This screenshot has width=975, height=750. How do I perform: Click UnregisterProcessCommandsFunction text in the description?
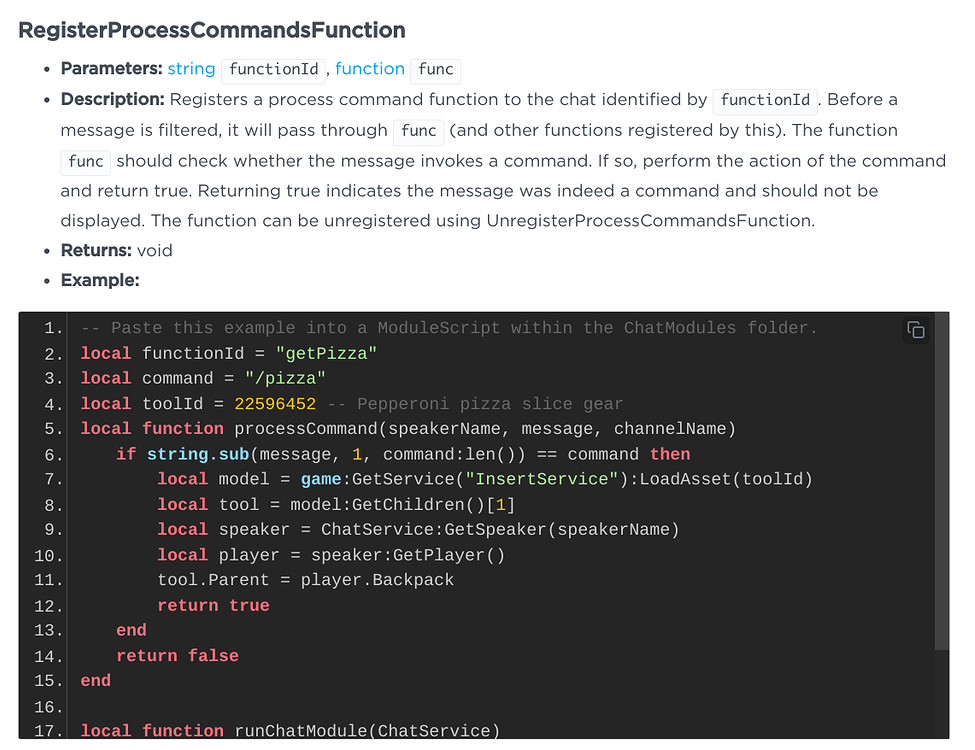tap(650, 220)
